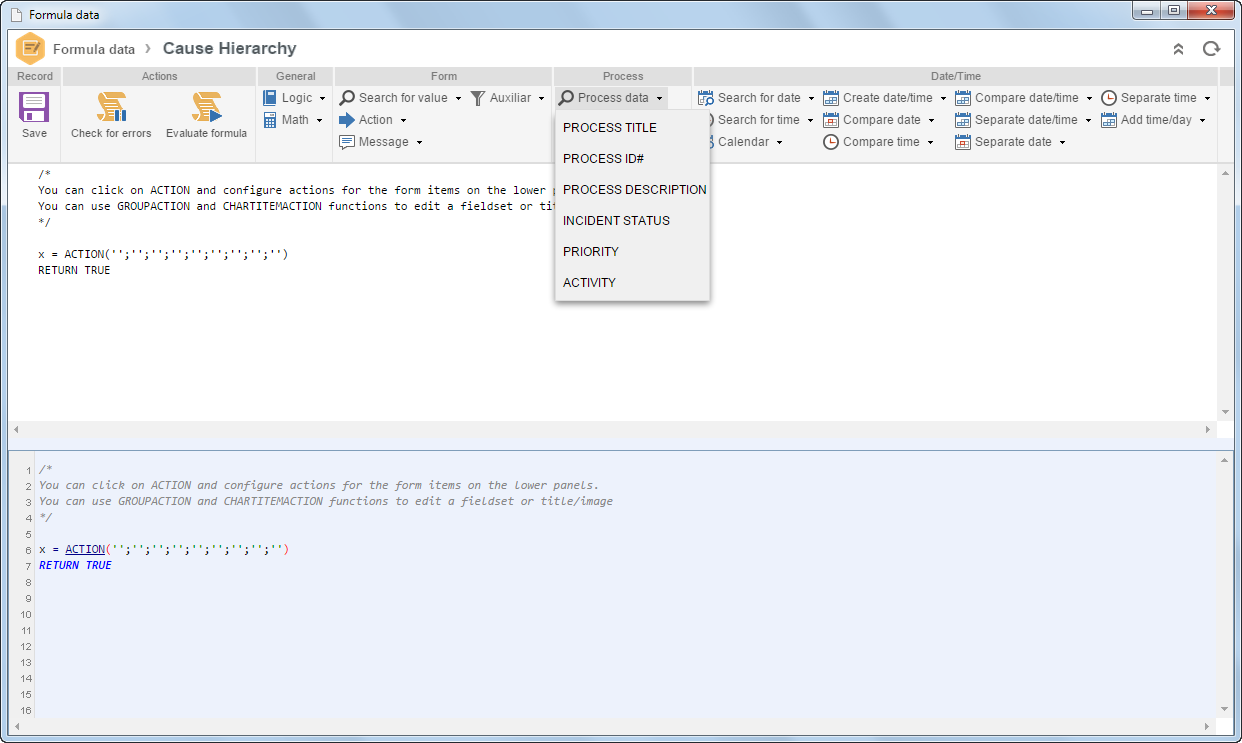
Task: Click the Add time/day button
Action: (1155, 120)
